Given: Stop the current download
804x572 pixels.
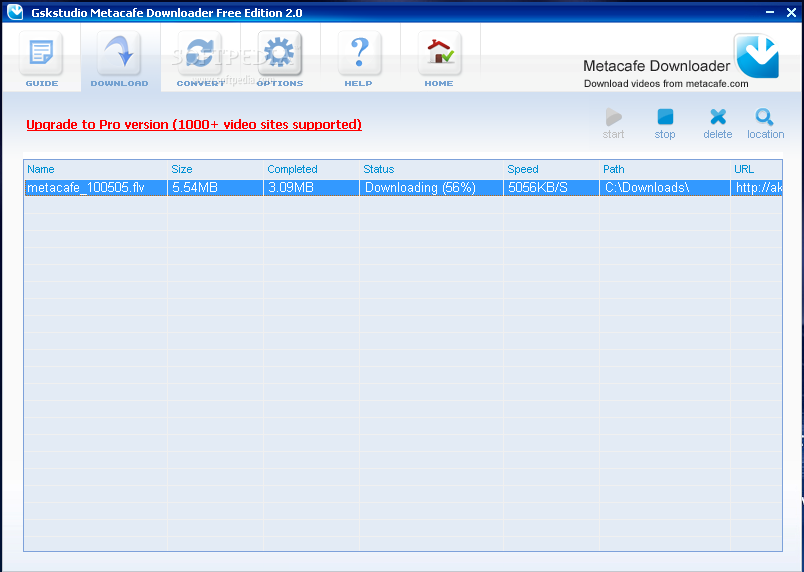Looking at the screenshot, I should pyautogui.click(x=665, y=124).
